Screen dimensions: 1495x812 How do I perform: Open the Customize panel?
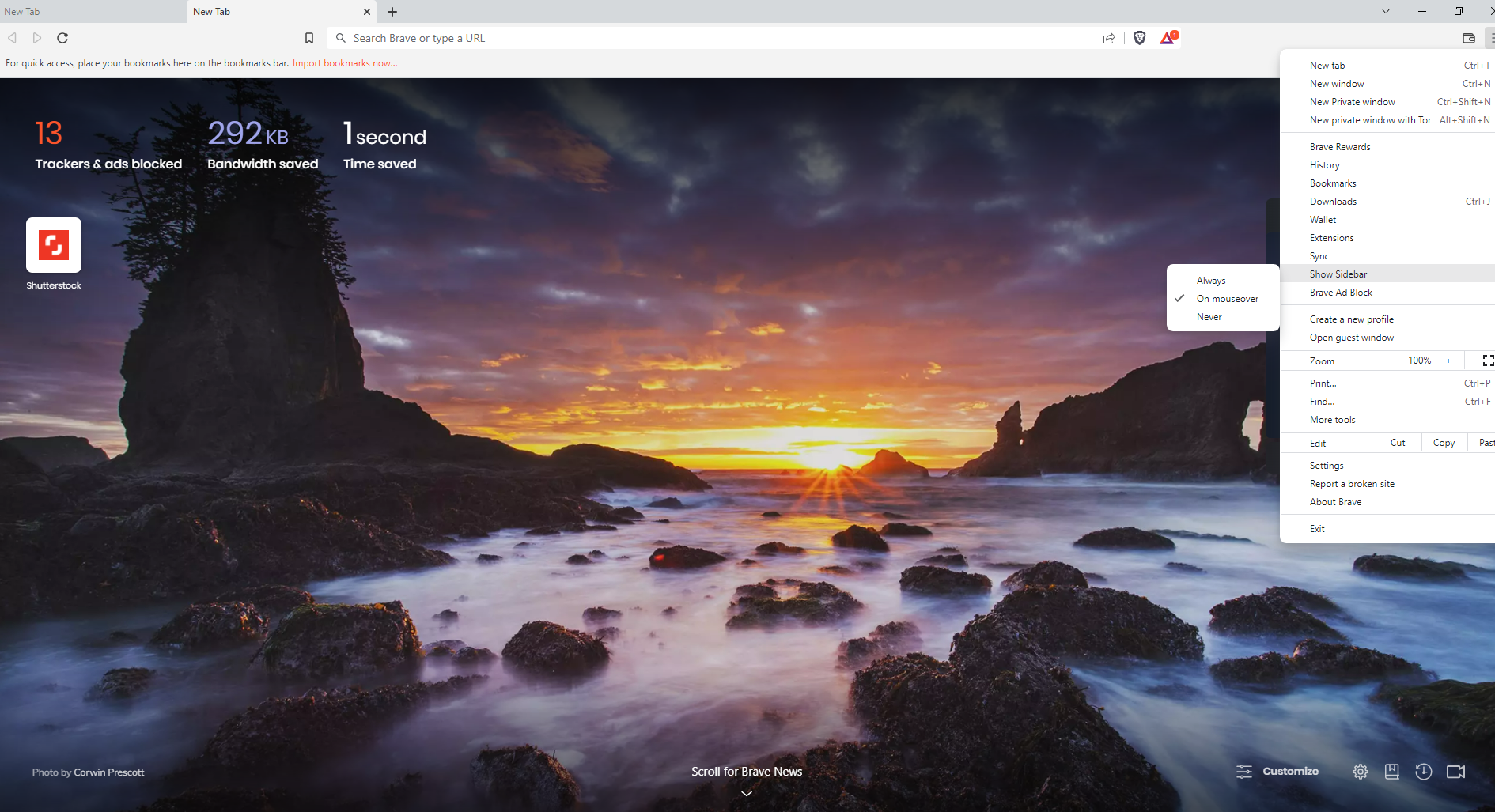point(1278,771)
